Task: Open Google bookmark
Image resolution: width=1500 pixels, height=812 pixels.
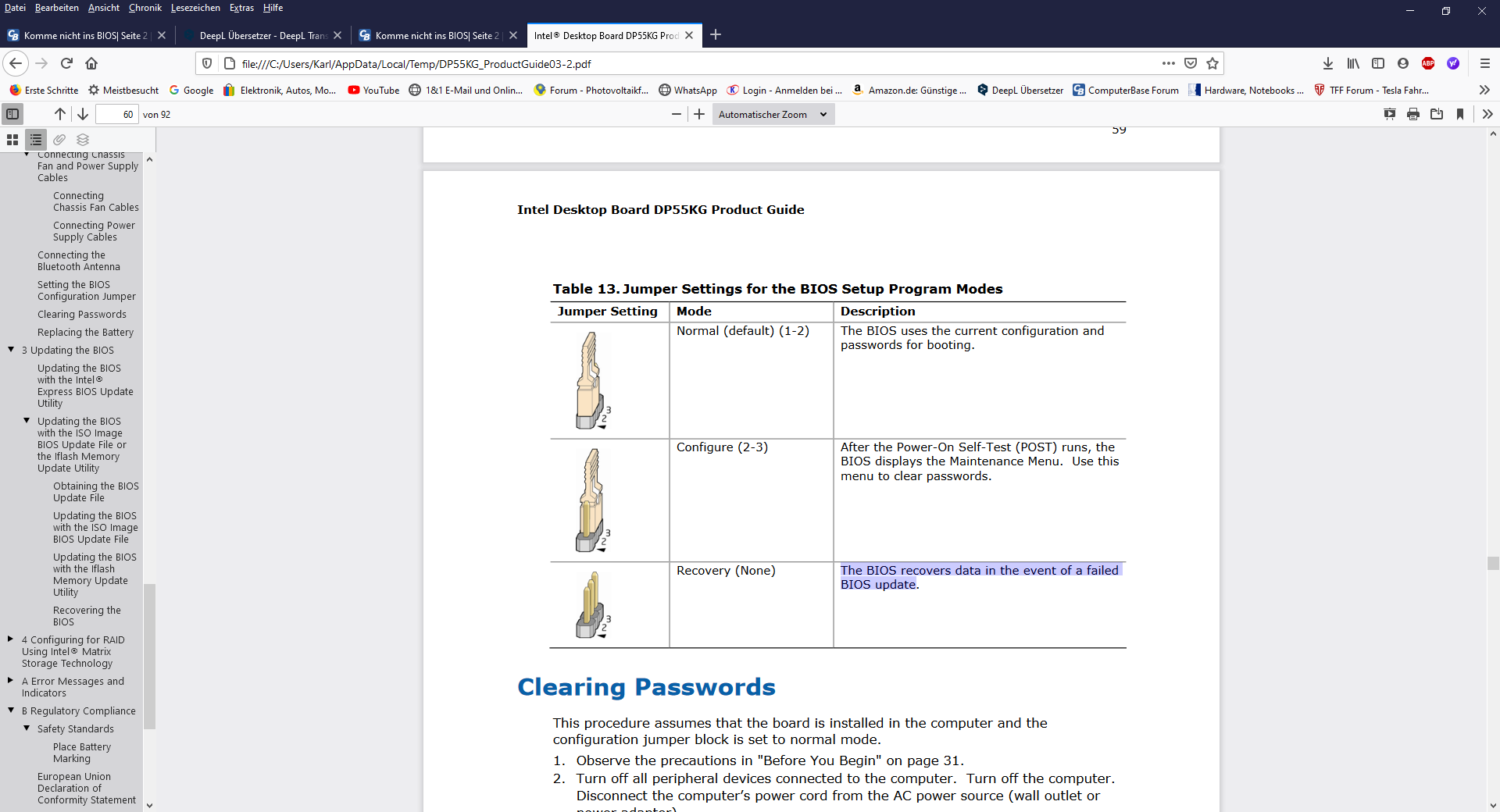Action: point(191,91)
